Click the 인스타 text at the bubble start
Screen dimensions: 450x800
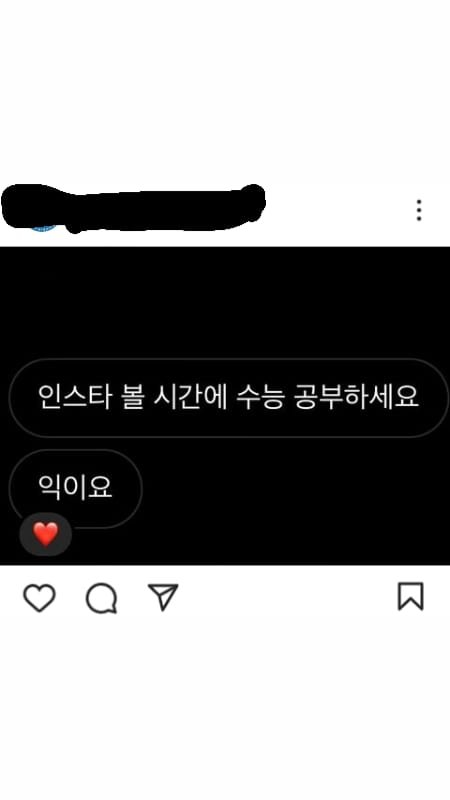point(74,397)
